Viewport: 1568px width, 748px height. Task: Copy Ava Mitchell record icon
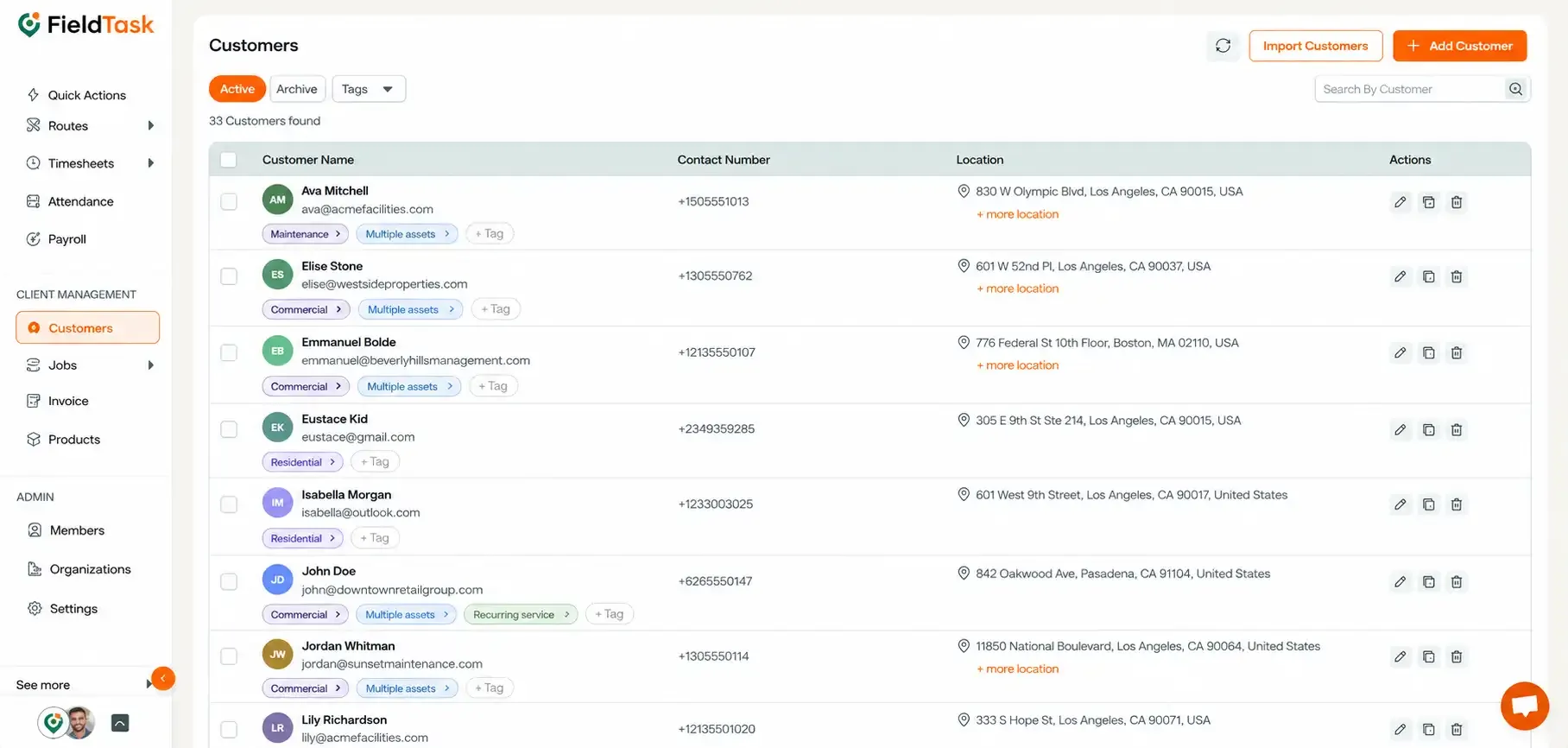click(1429, 202)
